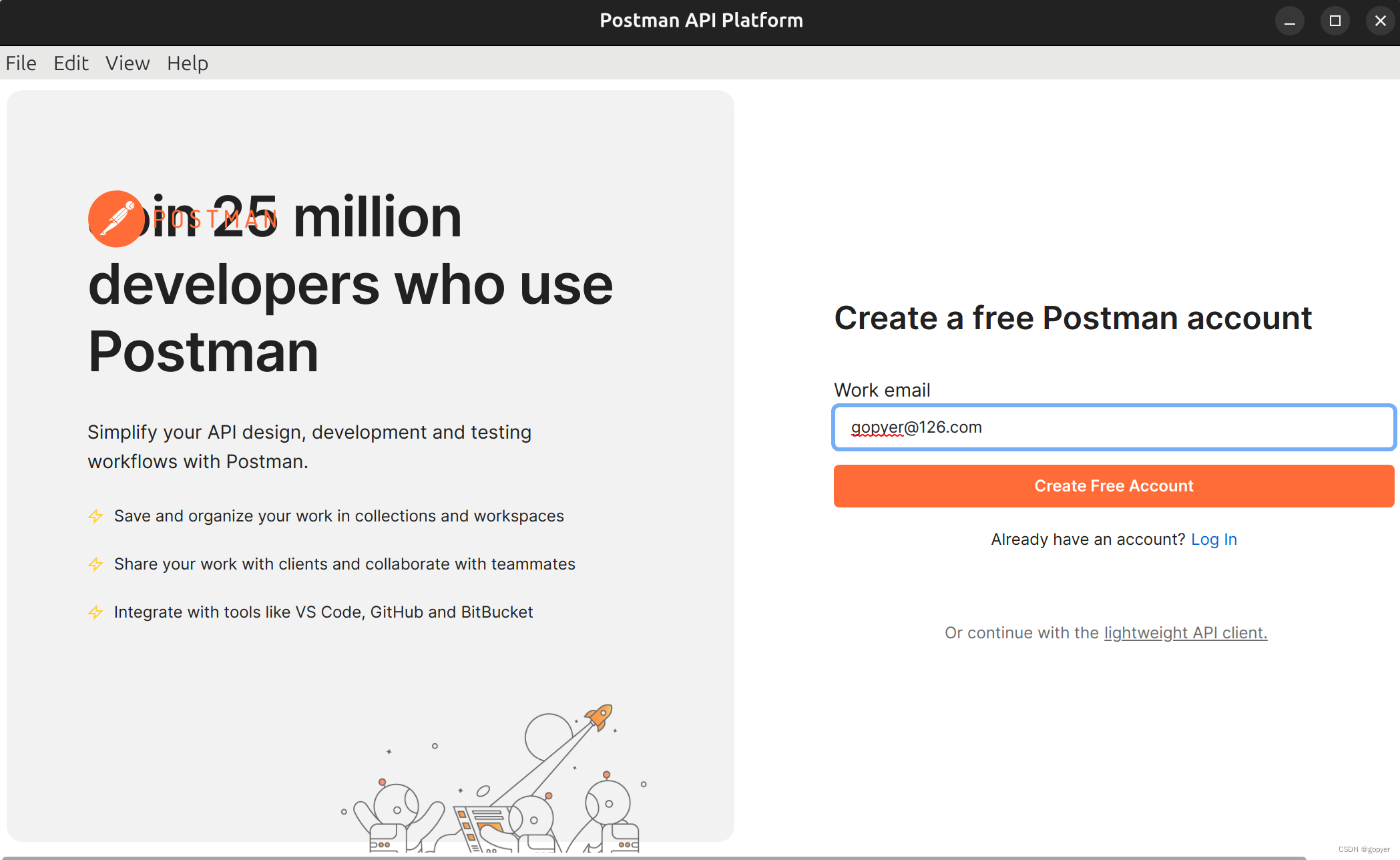Click the orange Postman logo icon
Screen dimensions: 1400x860
tap(116, 219)
